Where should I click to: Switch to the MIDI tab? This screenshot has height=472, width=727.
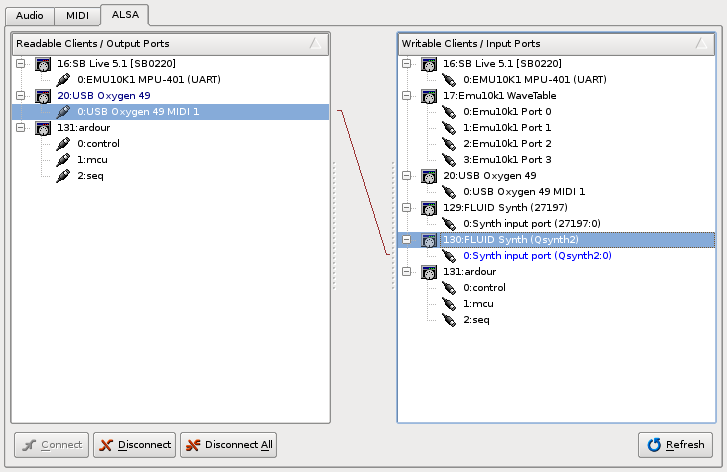77,16
